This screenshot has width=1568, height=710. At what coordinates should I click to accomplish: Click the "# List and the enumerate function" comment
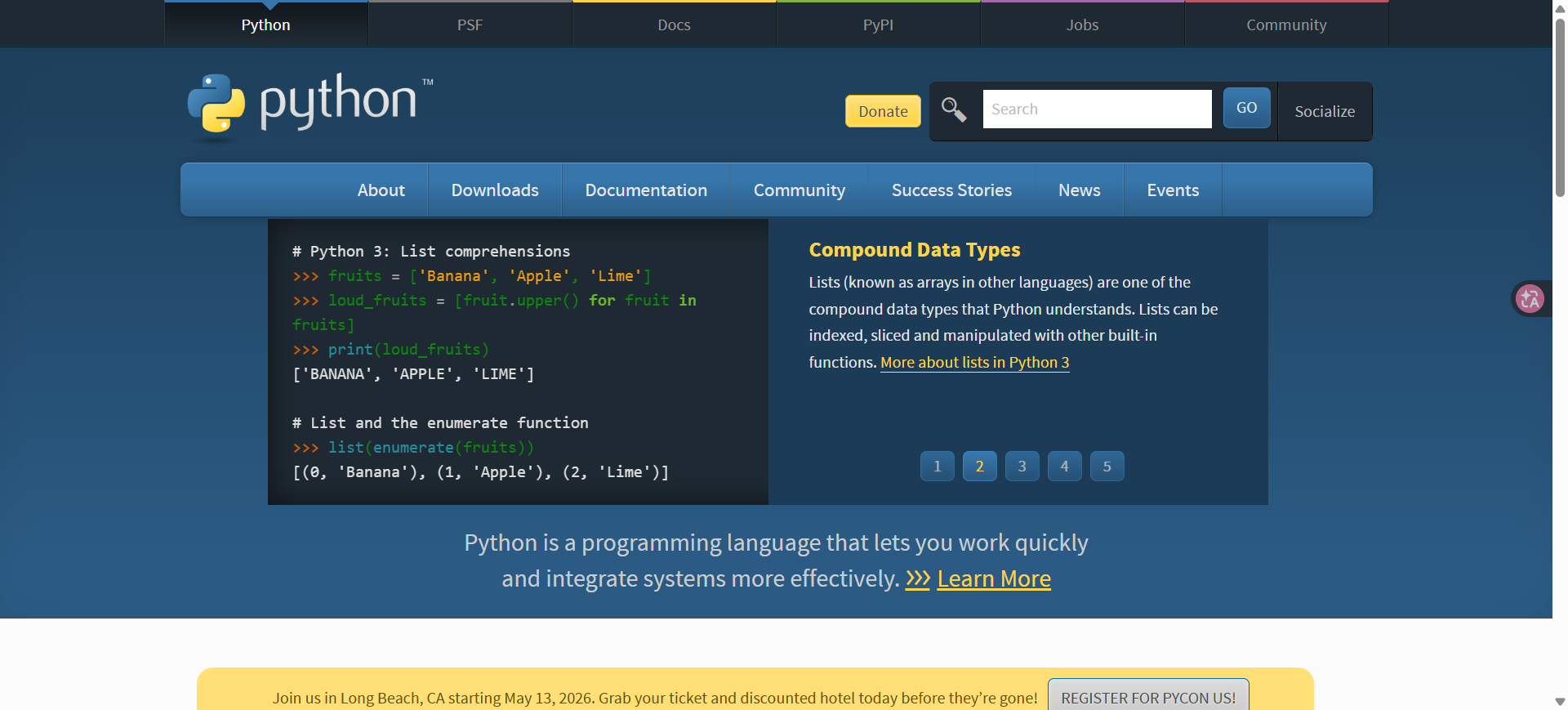coord(440,423)
